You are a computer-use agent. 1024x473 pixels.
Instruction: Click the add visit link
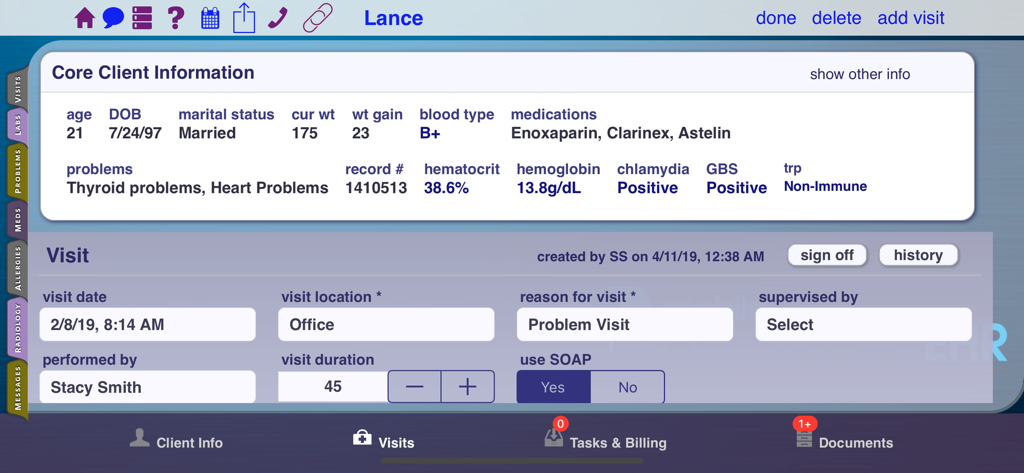910,18
